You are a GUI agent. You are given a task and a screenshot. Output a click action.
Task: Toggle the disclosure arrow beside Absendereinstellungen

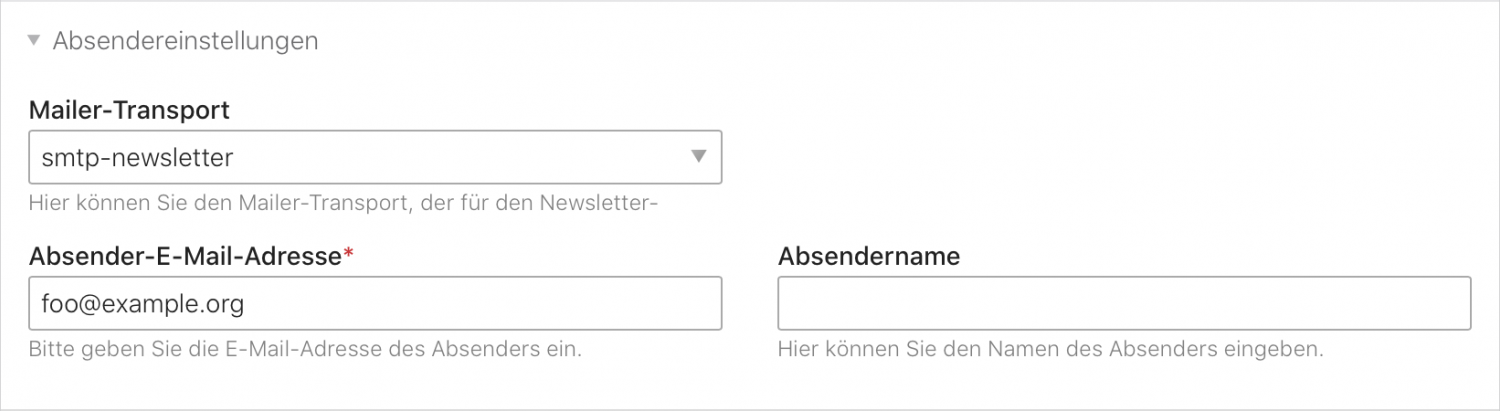[x=35, y=41]
